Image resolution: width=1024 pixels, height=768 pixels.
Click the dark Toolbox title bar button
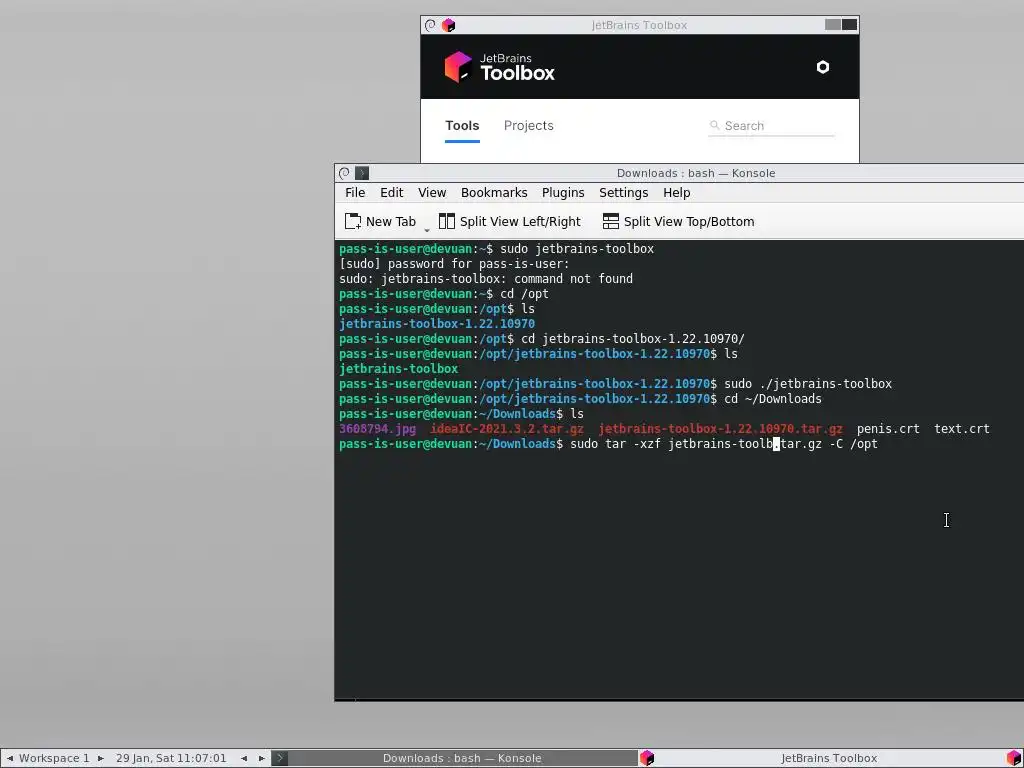pos(850,25)
